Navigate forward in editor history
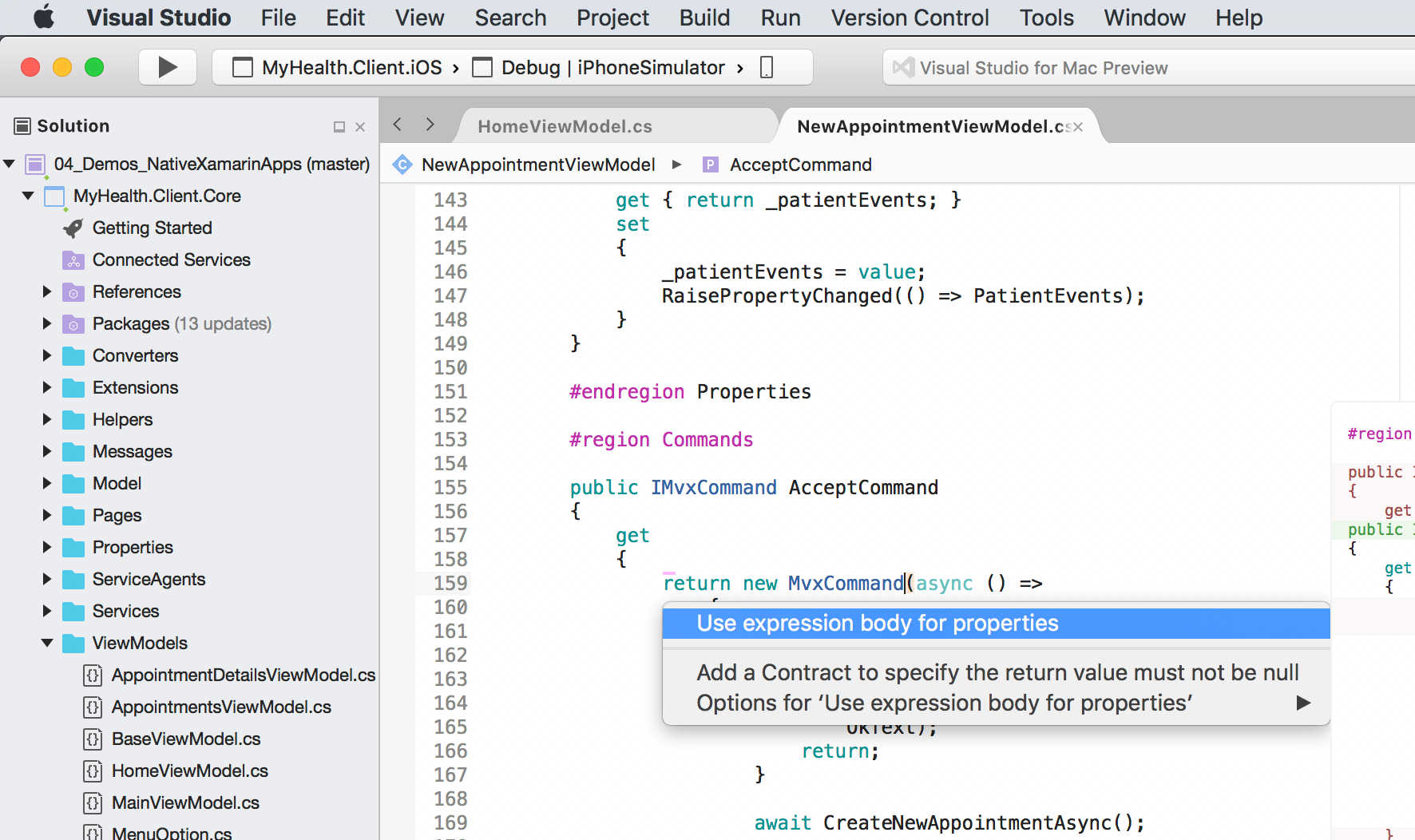The image size is (1415, 840). click(x=430, y=125)
